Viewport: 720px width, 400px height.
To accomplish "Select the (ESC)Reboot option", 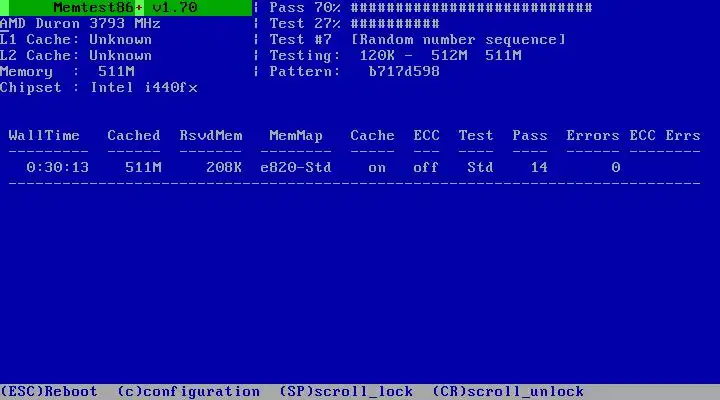I will click(49, 391).
